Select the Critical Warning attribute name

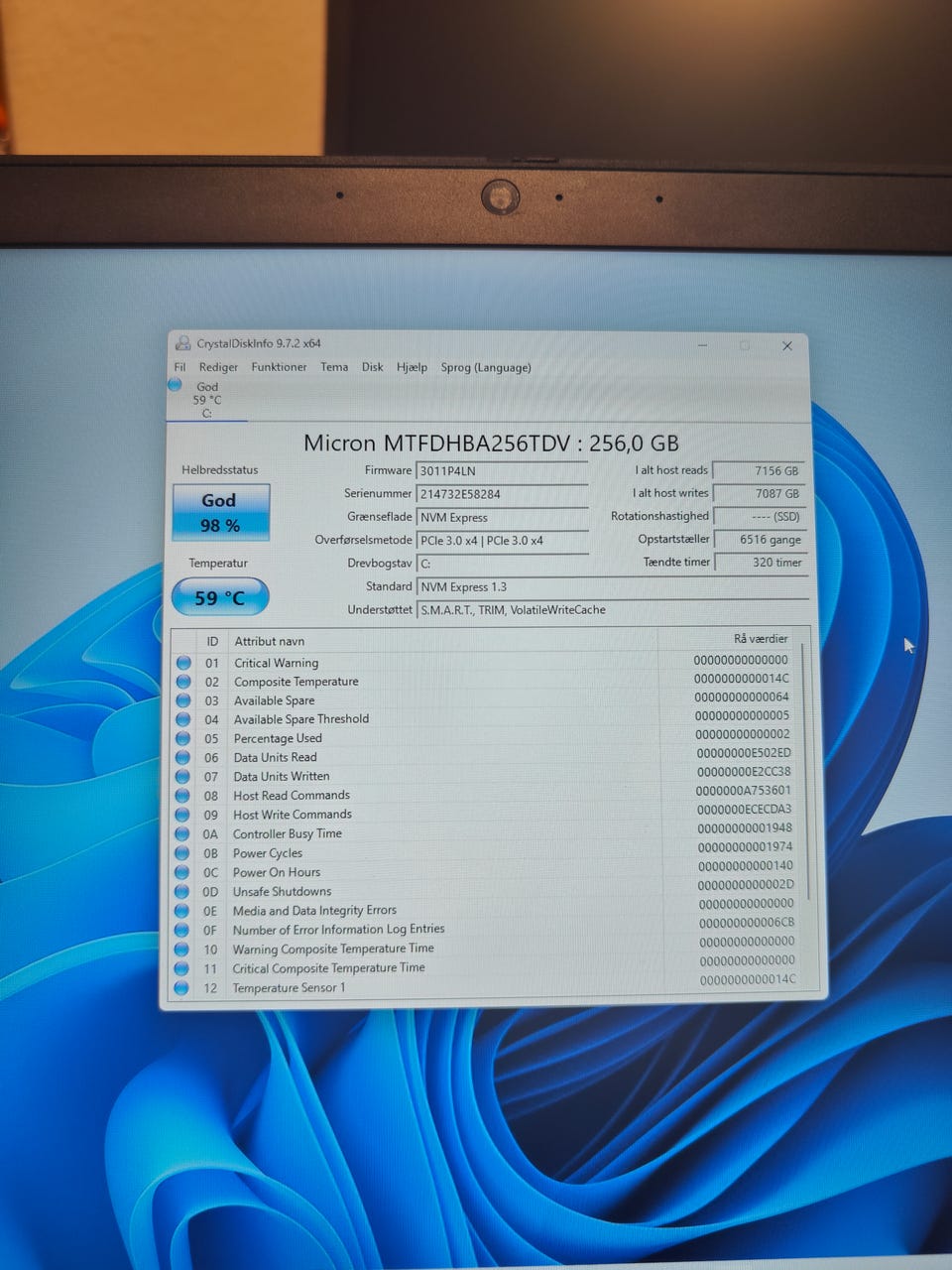pyautogui.click(x=277, y=663)
